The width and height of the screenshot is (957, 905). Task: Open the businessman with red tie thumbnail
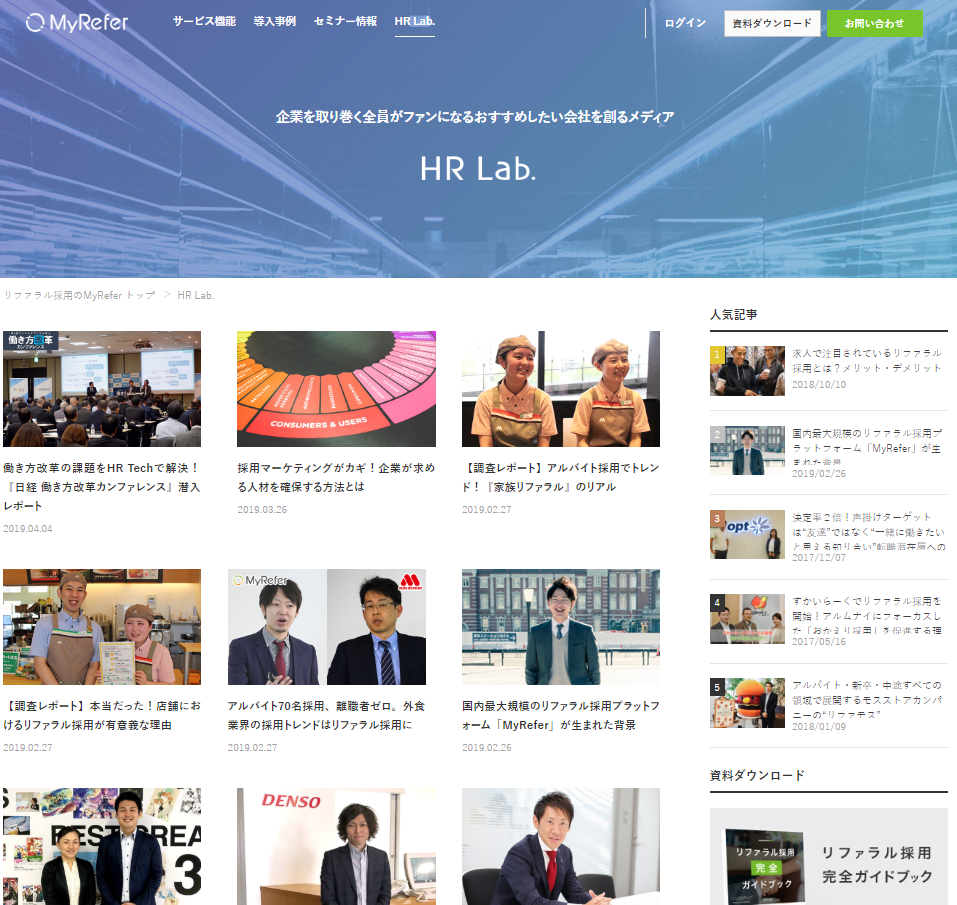tap(561, 846)
